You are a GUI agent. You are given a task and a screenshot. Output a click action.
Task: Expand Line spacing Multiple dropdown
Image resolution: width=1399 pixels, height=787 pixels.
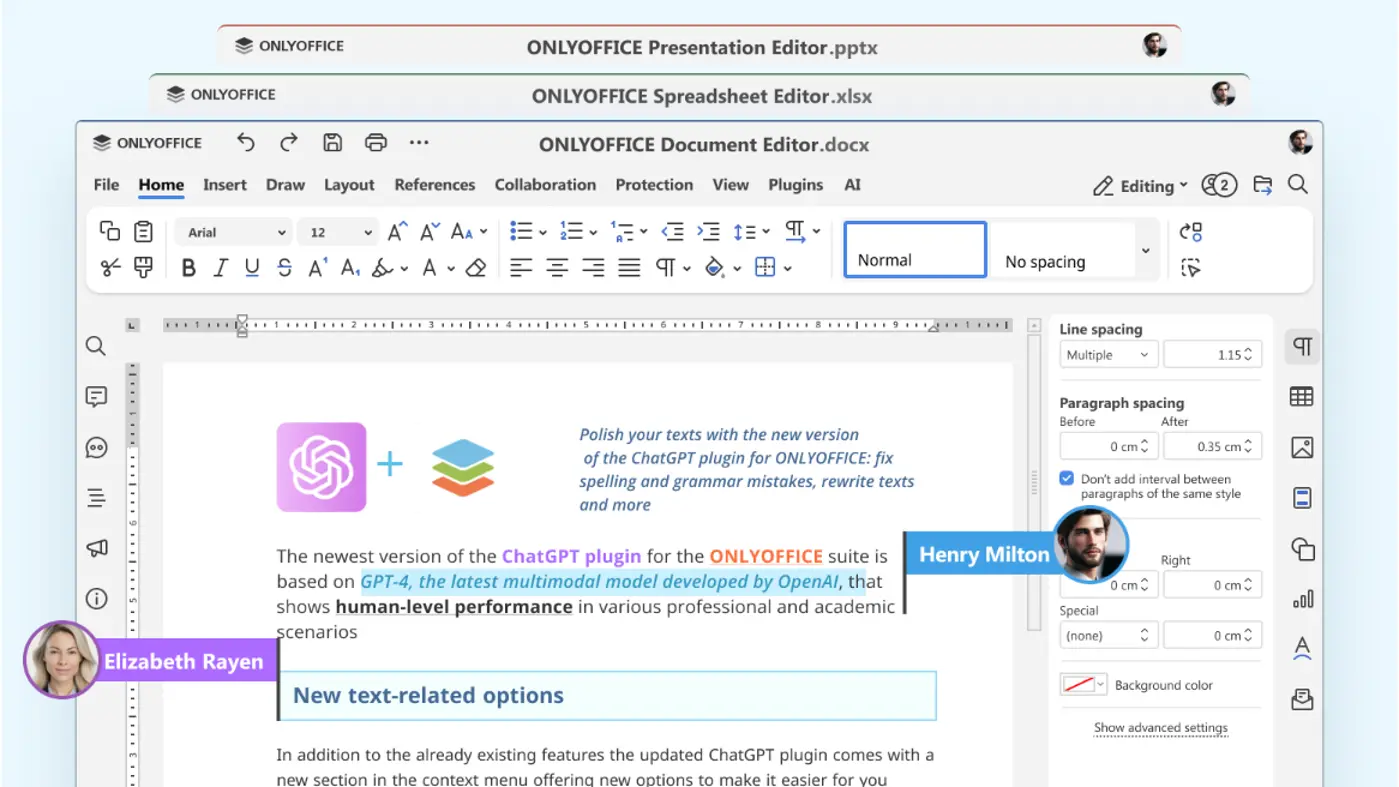click(x=1108, y=355)
